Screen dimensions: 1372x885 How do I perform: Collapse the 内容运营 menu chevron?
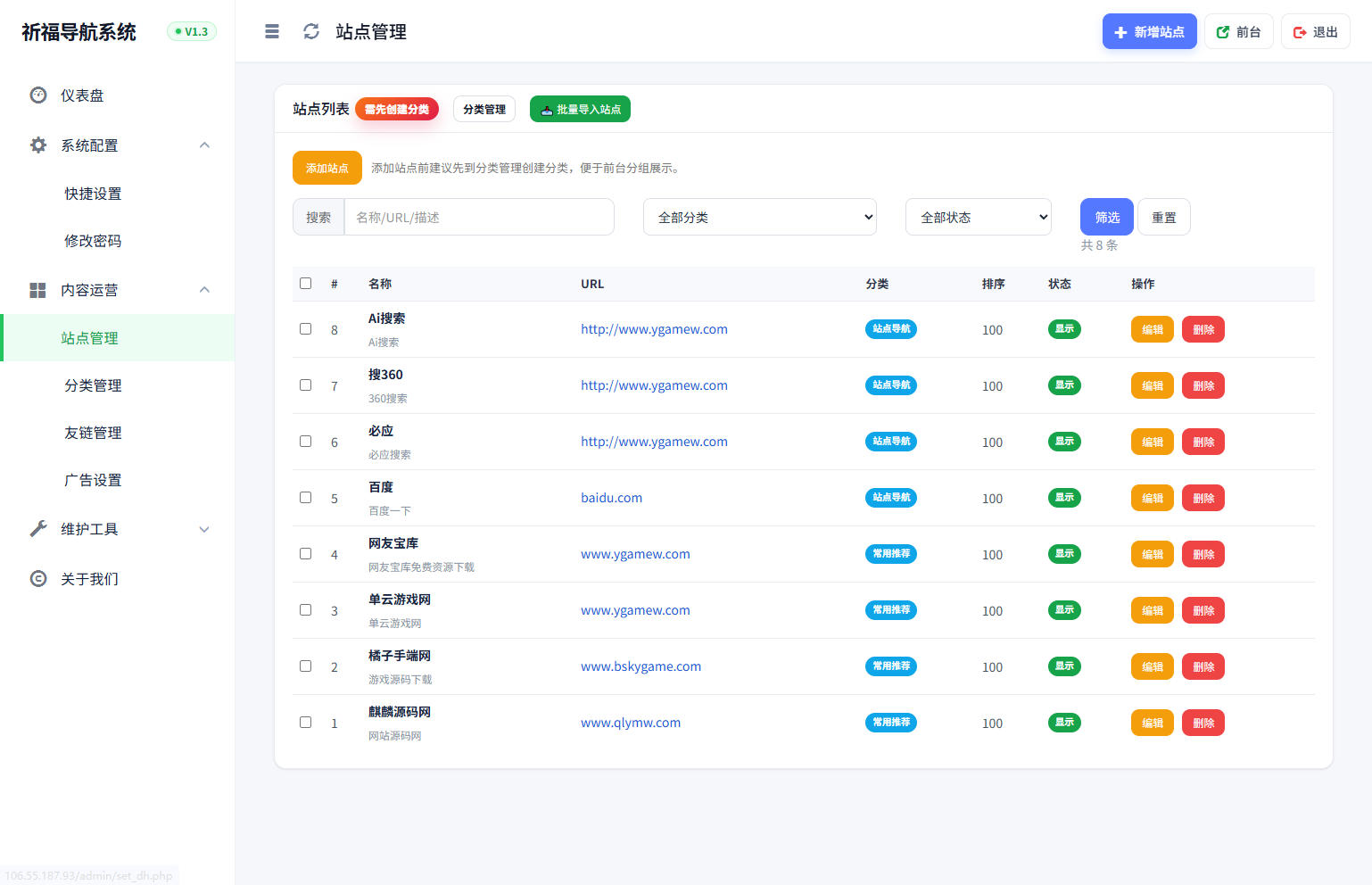click(204, 290)
